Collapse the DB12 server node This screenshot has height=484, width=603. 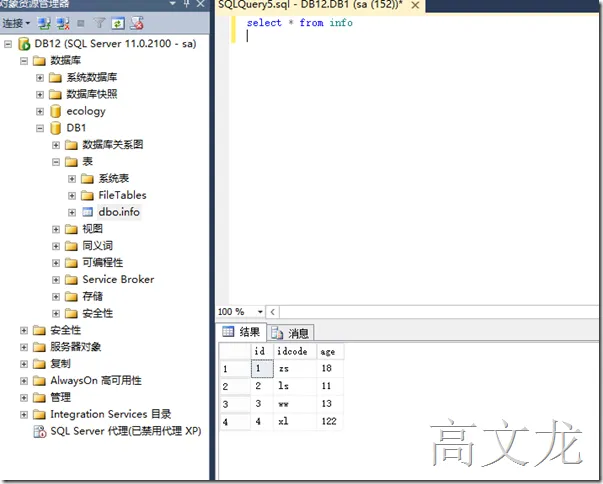[x=8, y=44]
